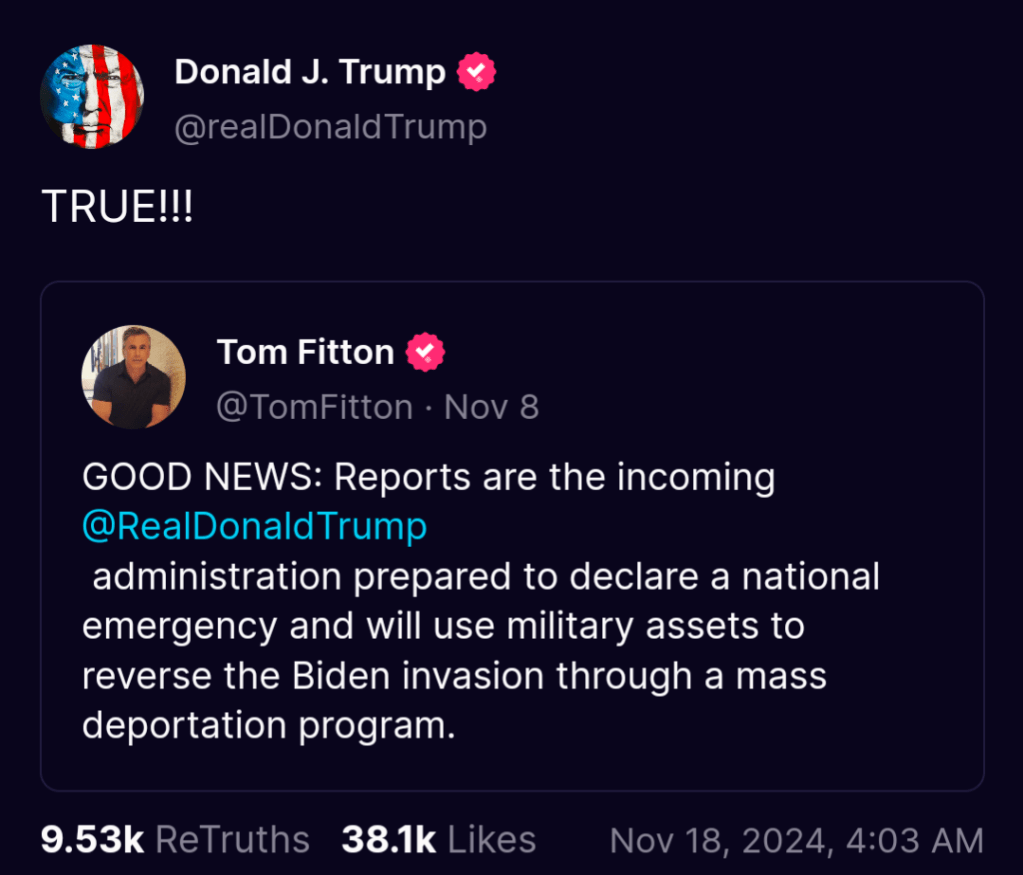Open the "ReTruths" label
The width and height of the screenshot is (1023, 875).
(x=232, y=840)
